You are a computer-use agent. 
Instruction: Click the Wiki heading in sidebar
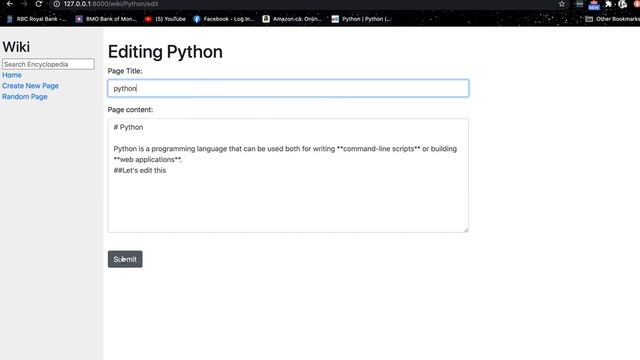pos(16,47)
